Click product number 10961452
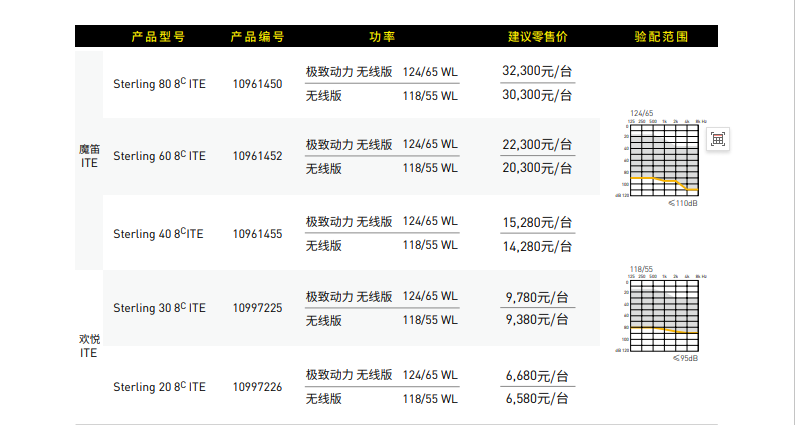This screenshot has width=795, height=425. [x=258, y=156]
